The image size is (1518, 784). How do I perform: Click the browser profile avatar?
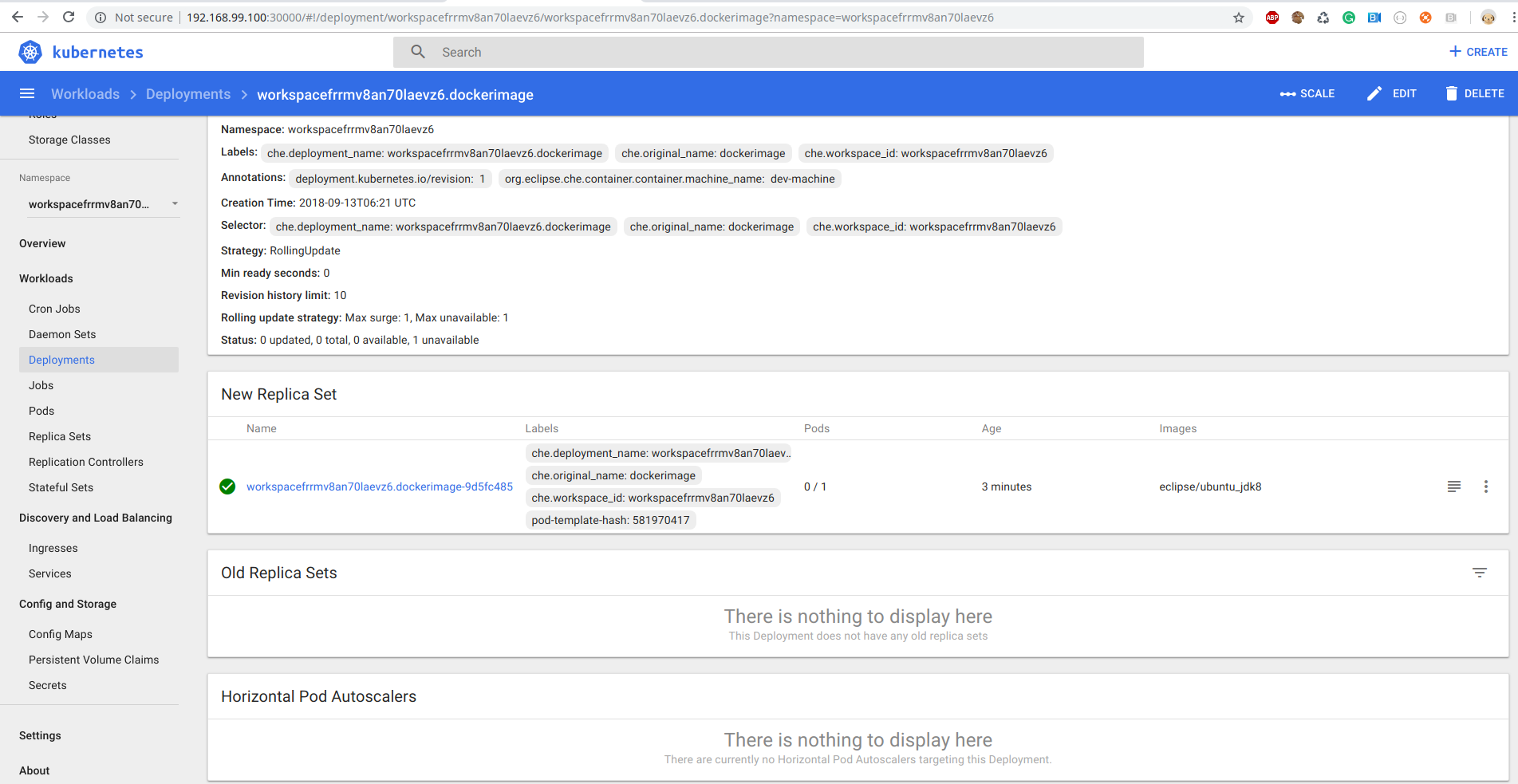click(x=1488, y=18)
